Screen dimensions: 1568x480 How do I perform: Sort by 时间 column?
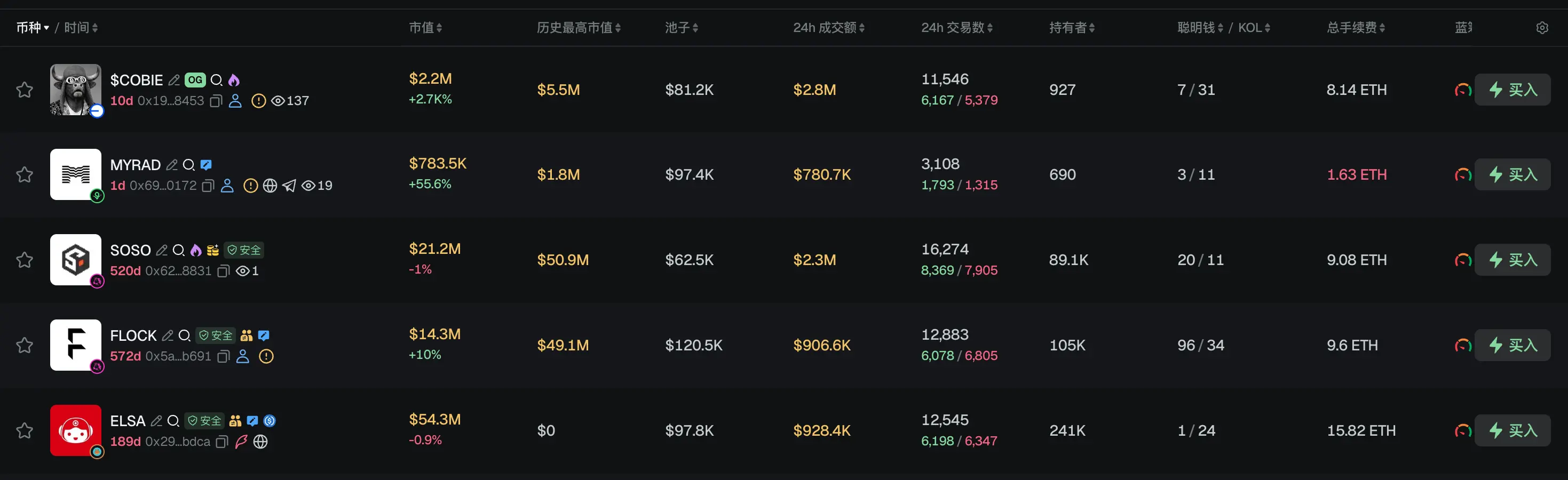click(81, 27)
